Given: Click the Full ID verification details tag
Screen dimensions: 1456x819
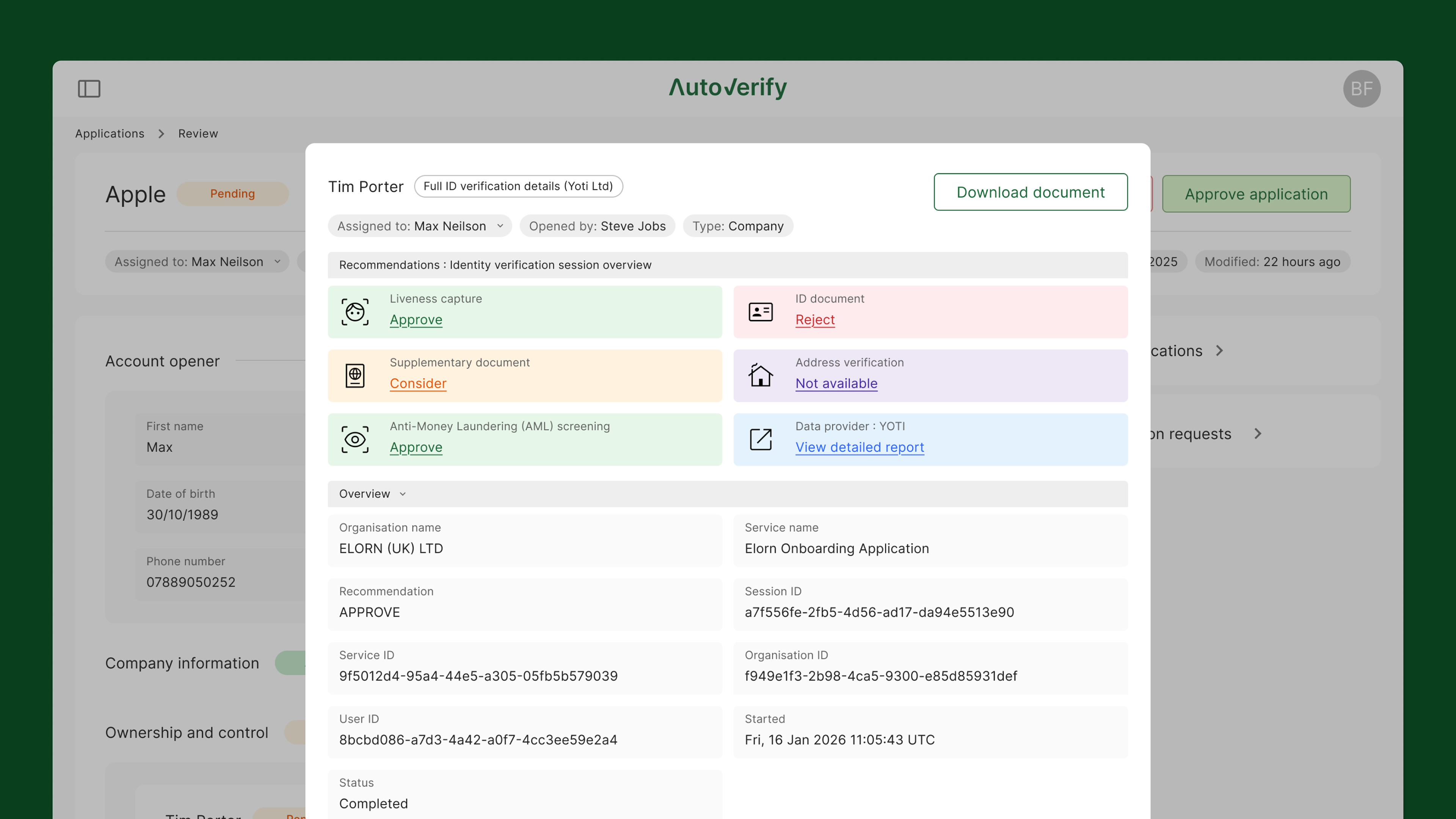Looking at the screenshot, I should point(518,187).
